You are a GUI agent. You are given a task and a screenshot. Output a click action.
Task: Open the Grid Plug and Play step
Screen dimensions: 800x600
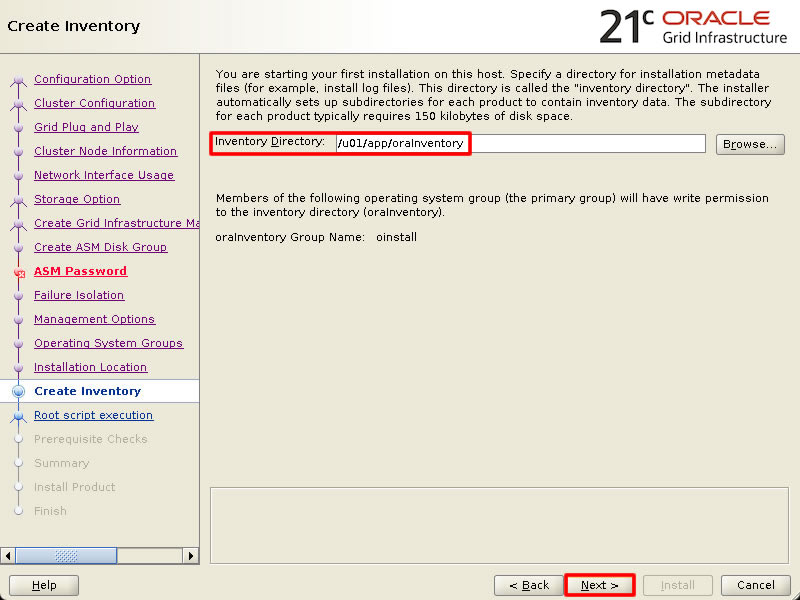coord(86,127)
